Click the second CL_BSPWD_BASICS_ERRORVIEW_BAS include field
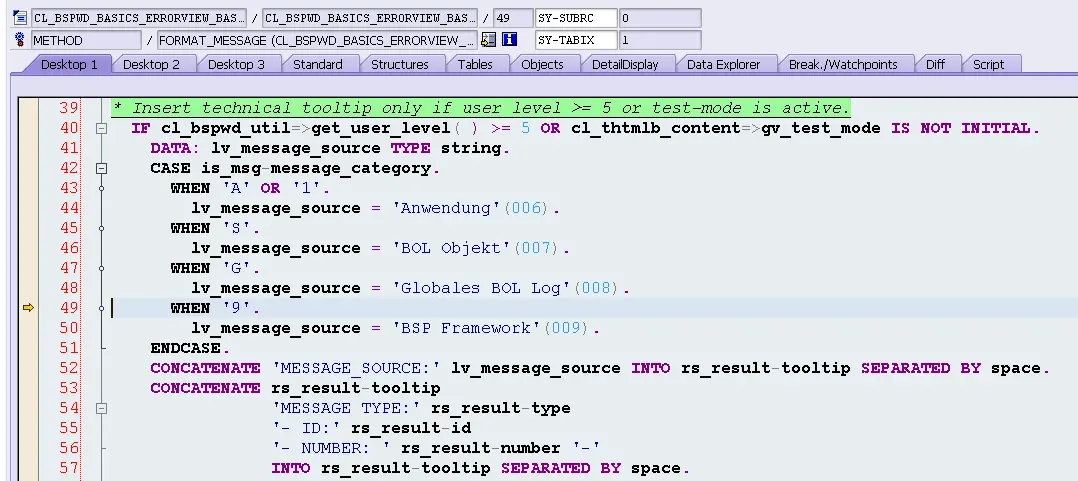The height and width of the screenshot is (481, 1078). click(370, 18)
